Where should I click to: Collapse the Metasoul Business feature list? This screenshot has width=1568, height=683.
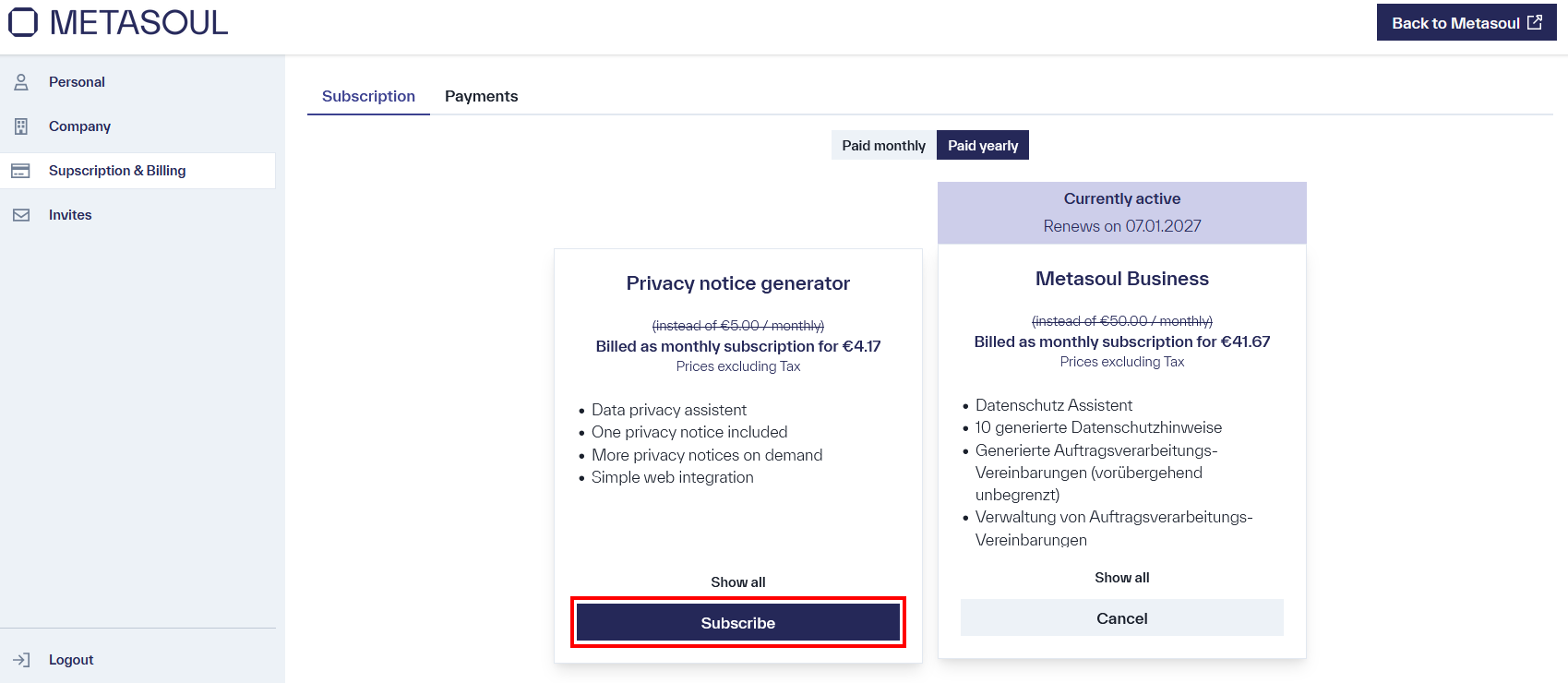1120,577
